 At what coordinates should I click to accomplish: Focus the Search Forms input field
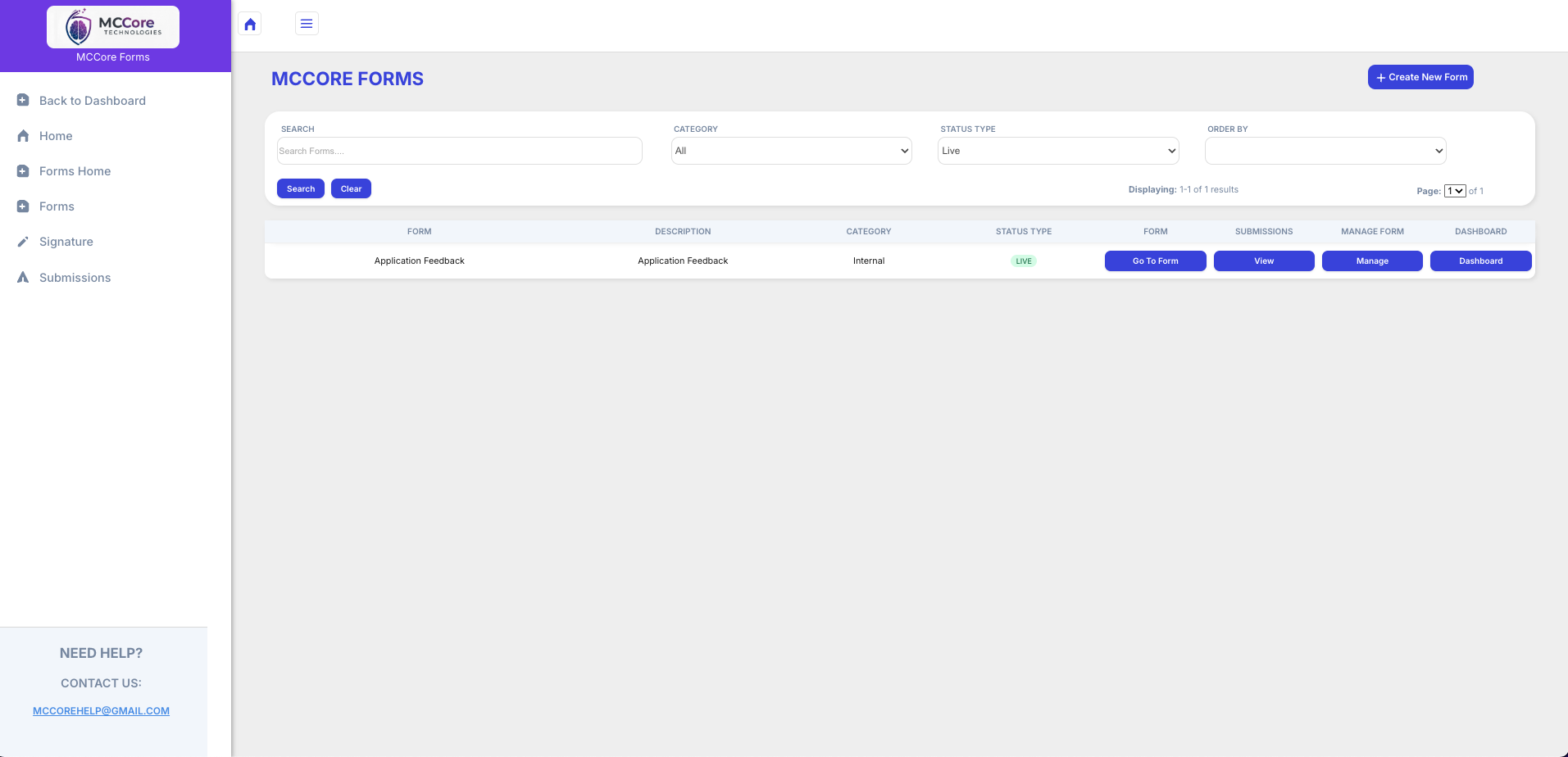click(459, 151)
